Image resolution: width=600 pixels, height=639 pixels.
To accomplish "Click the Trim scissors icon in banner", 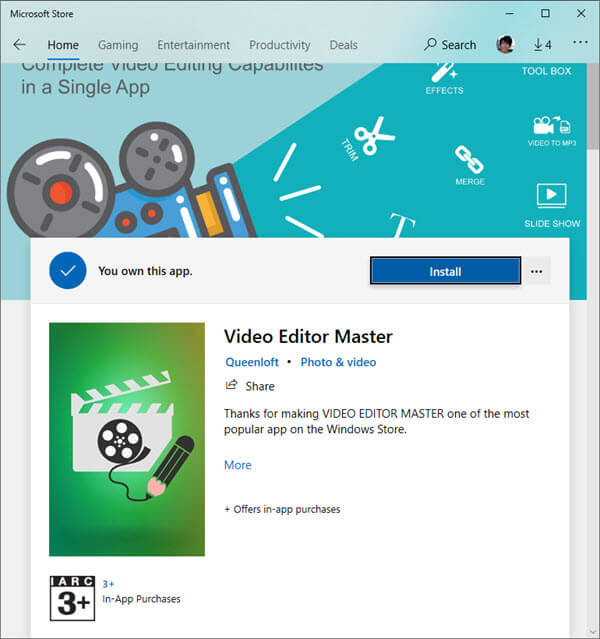I will coord(373,136).
